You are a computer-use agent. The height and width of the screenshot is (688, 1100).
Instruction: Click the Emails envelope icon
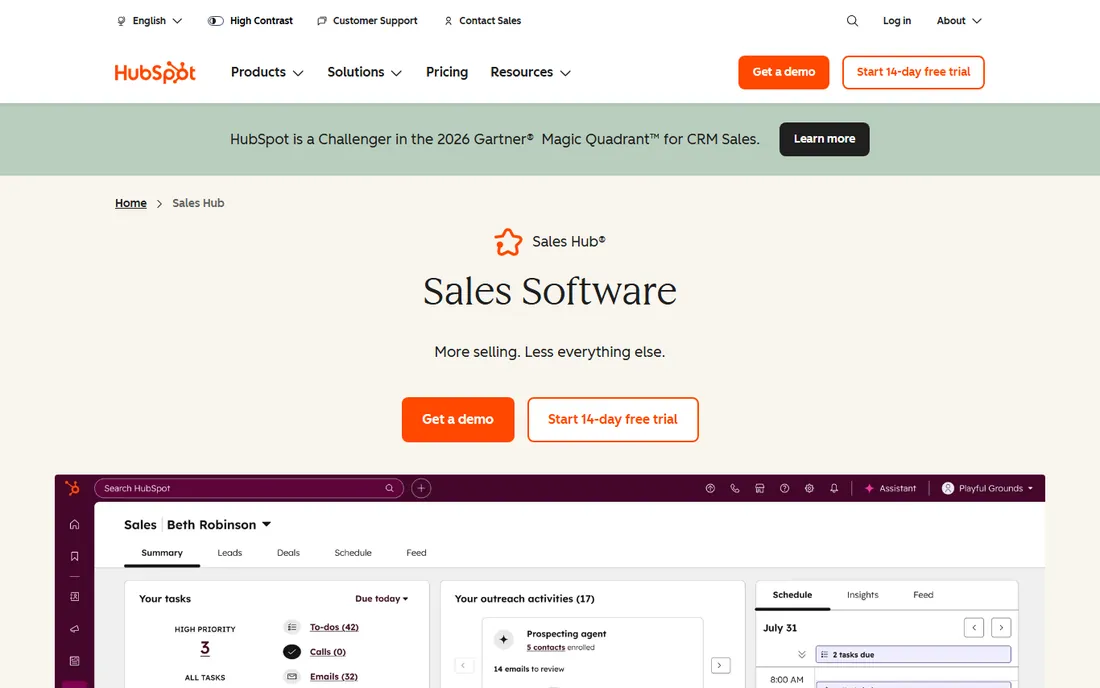coord(292,677)
